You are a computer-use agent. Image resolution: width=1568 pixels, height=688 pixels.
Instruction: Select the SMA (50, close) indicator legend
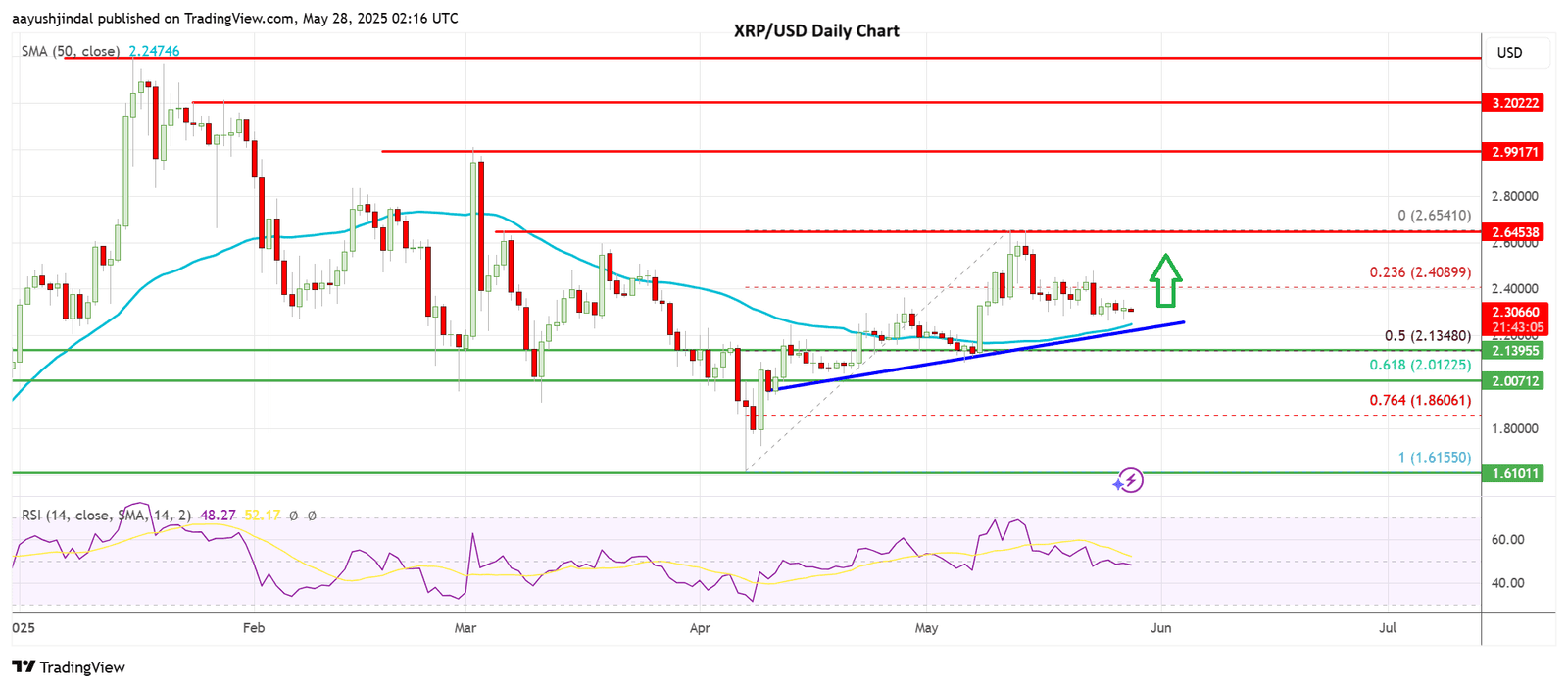tap(71, 51)
